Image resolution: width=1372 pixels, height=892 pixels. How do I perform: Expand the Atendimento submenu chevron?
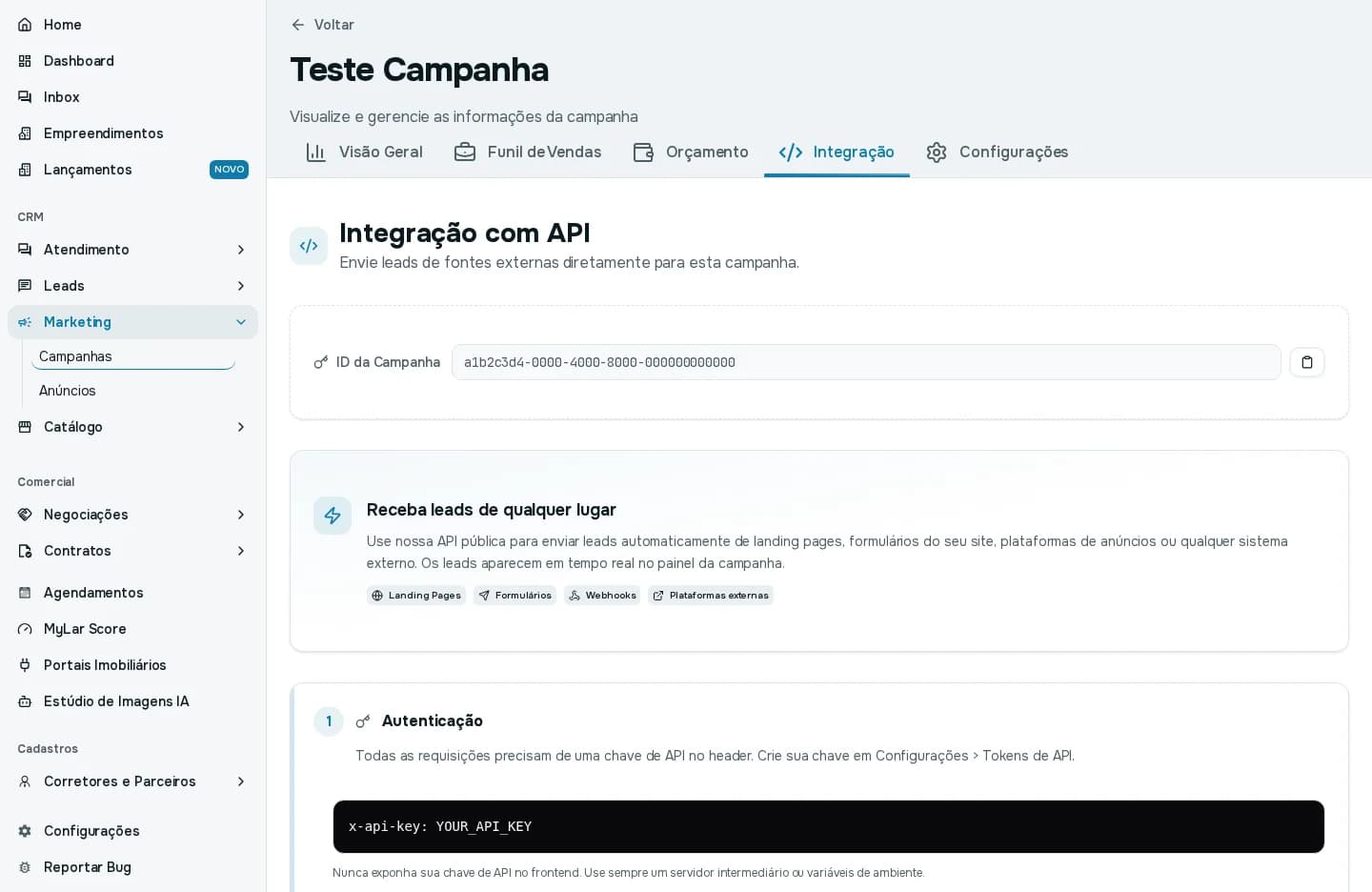tap(241, 250)
